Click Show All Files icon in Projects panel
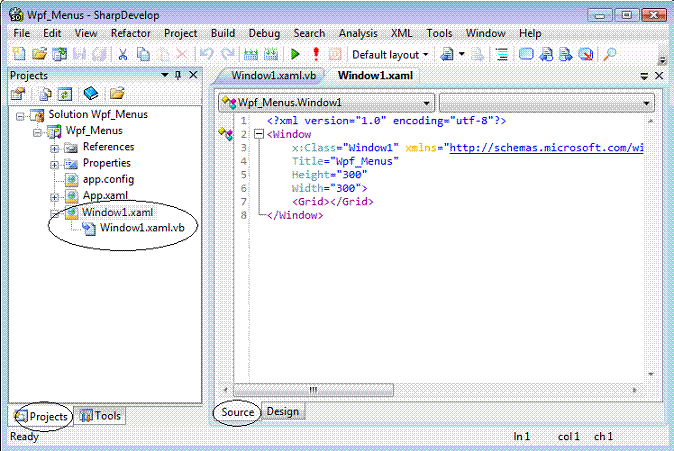This screenshot has height=451, width=674. pos(45,94)
